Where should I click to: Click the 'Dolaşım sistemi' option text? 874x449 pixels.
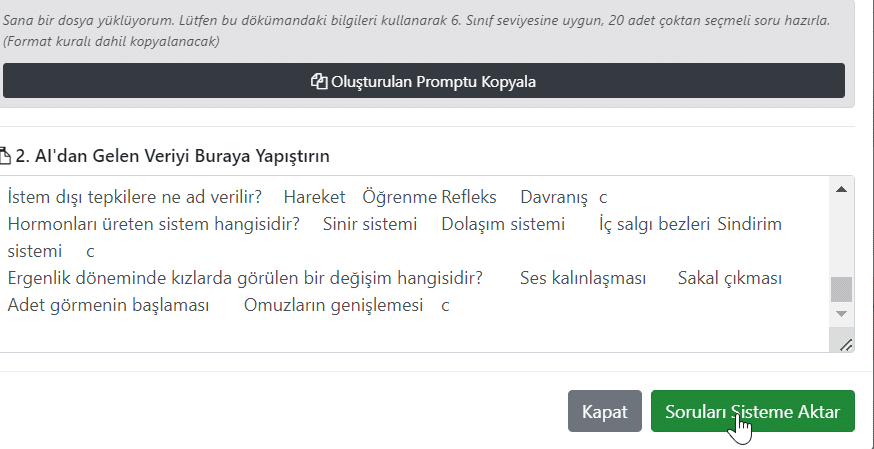pos(503,224)
